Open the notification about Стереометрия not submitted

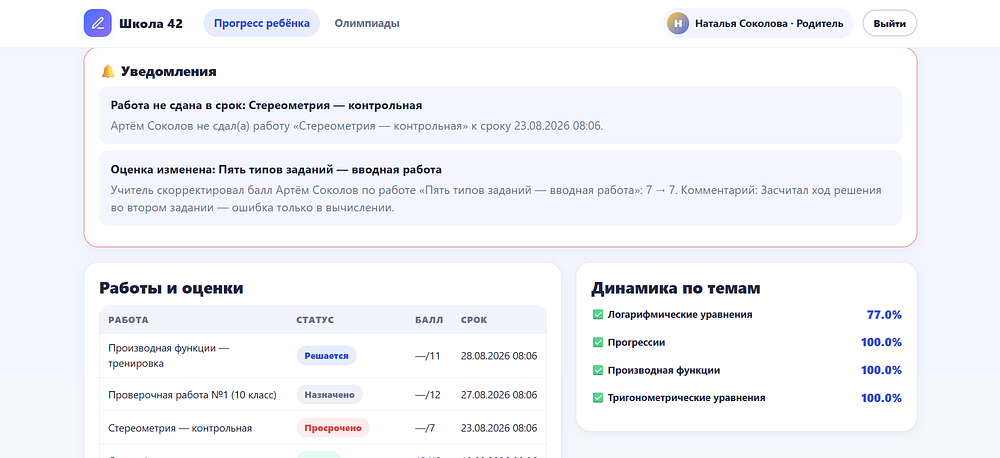click(x=501, y=115)
